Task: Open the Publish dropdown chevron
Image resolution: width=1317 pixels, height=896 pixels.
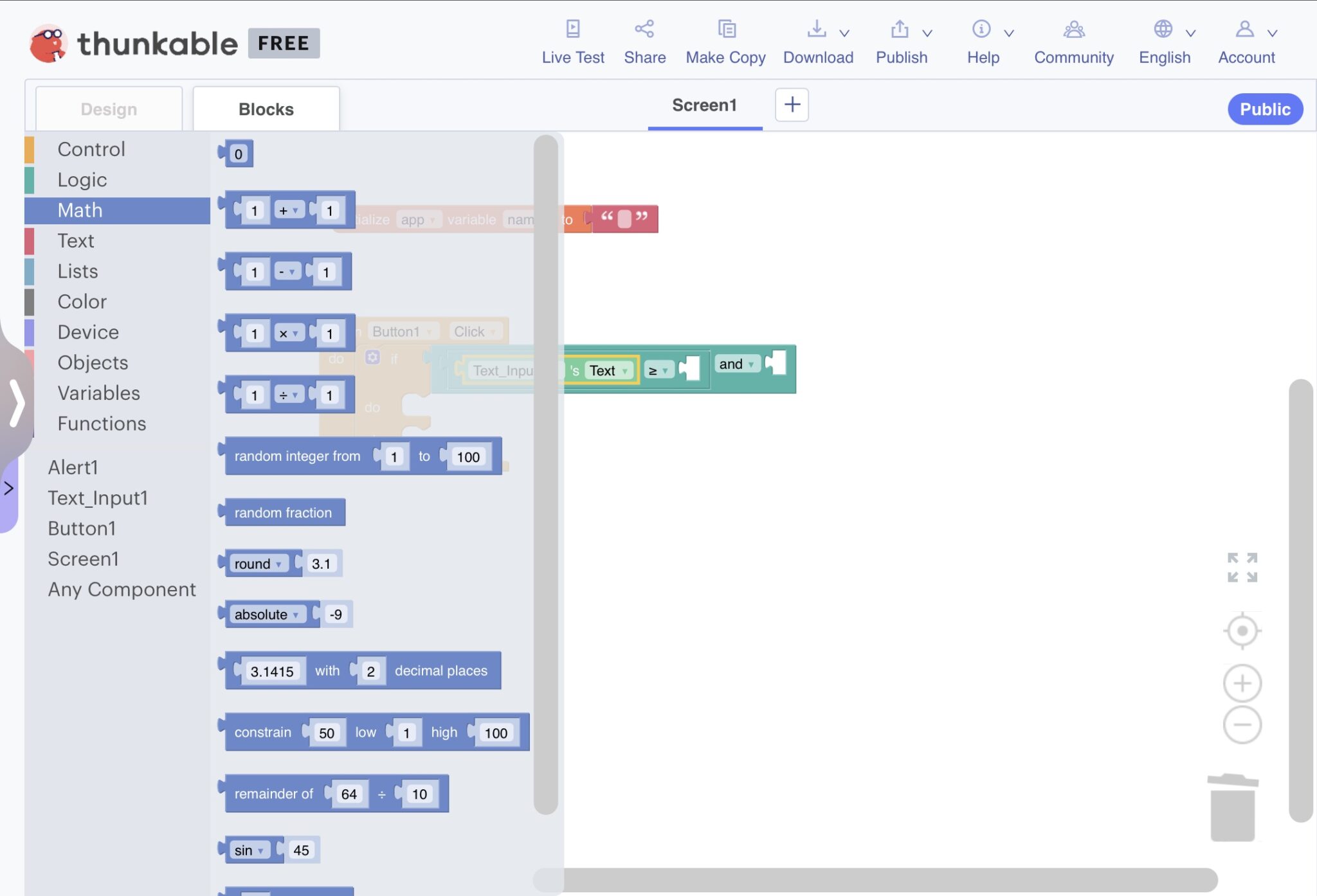Action: (928, 31)
